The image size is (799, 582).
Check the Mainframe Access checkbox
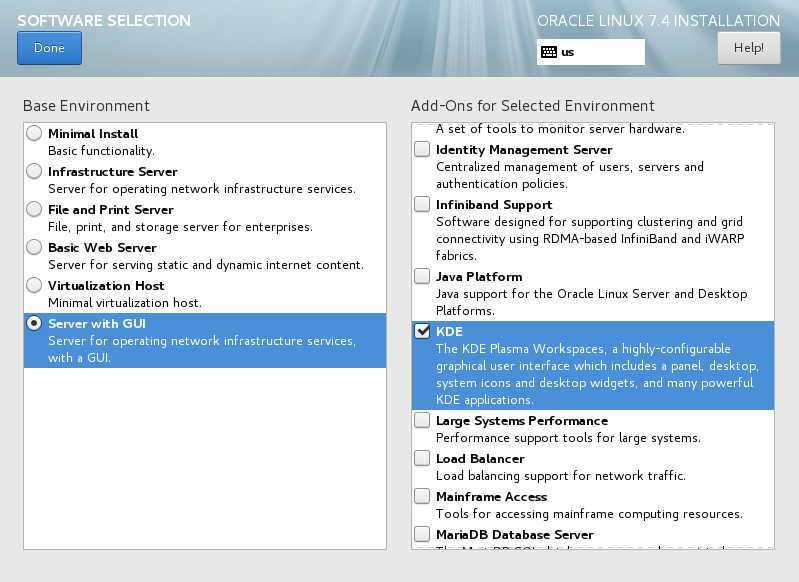click(422, 496)
